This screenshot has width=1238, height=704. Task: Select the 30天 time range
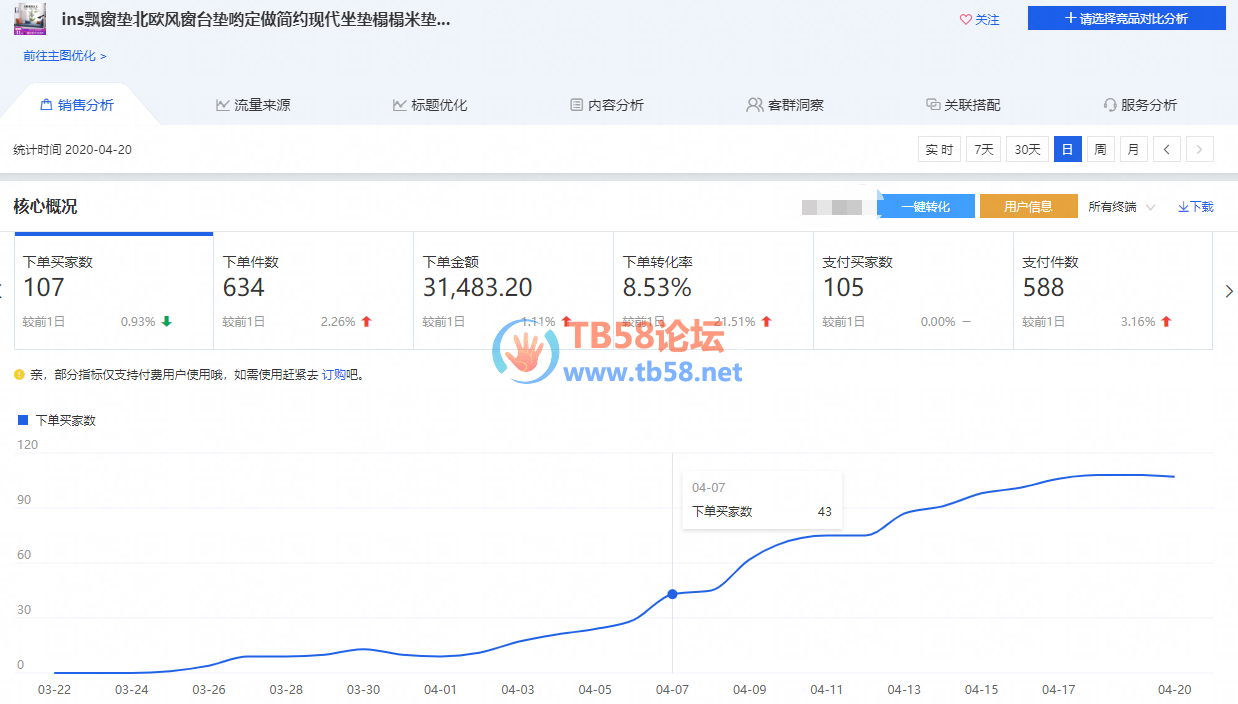click(x=1027, y=150)
